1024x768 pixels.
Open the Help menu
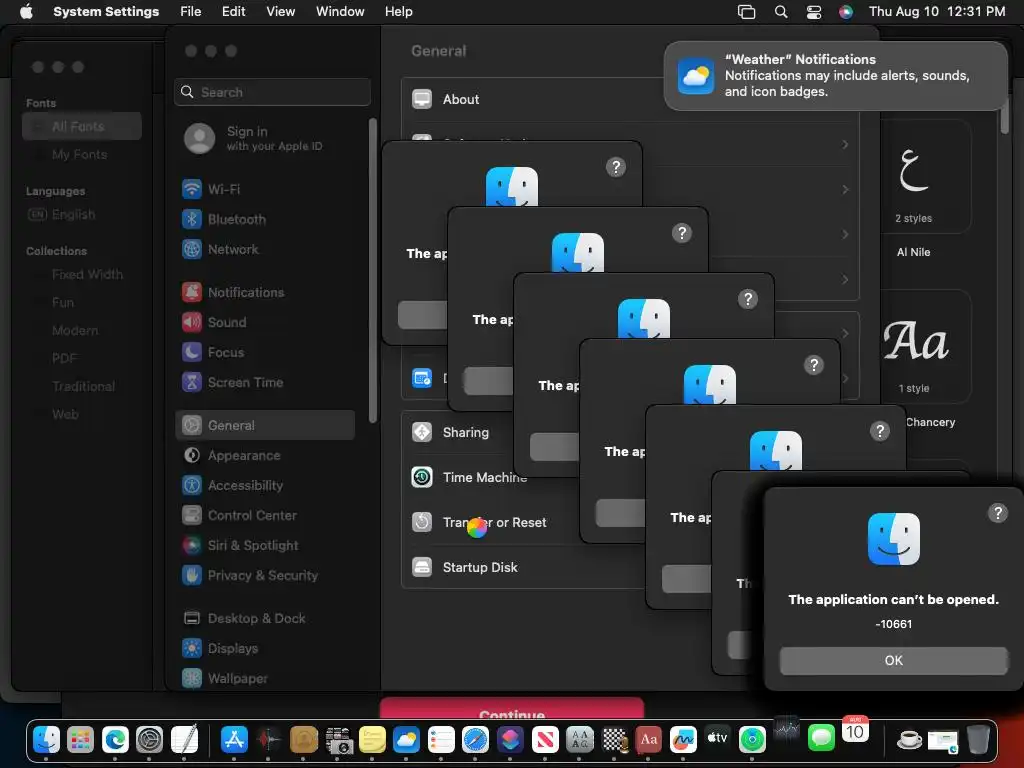[x=398, y=12]
